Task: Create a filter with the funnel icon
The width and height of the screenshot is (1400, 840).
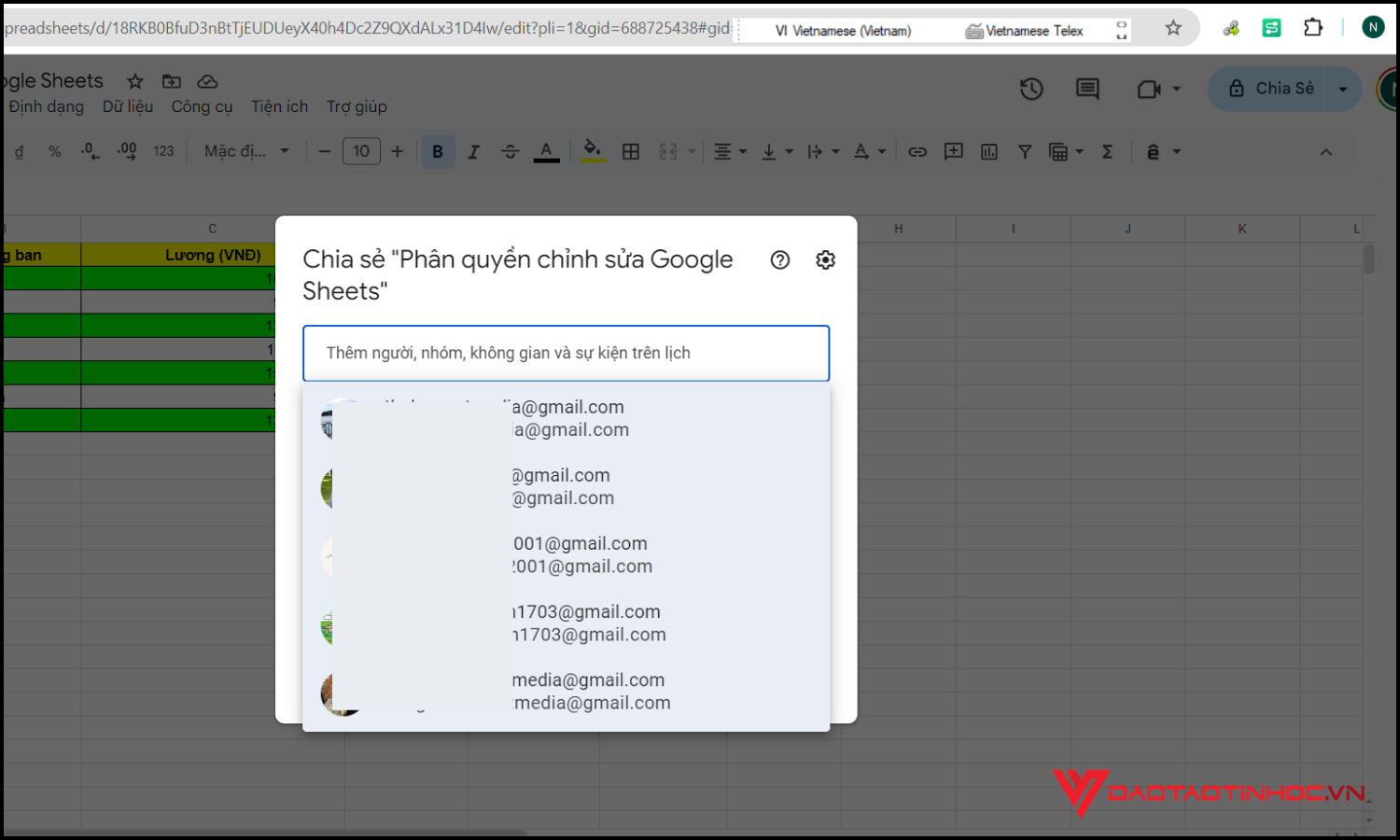Action: pyautogui.click(x=1025, y=150)
